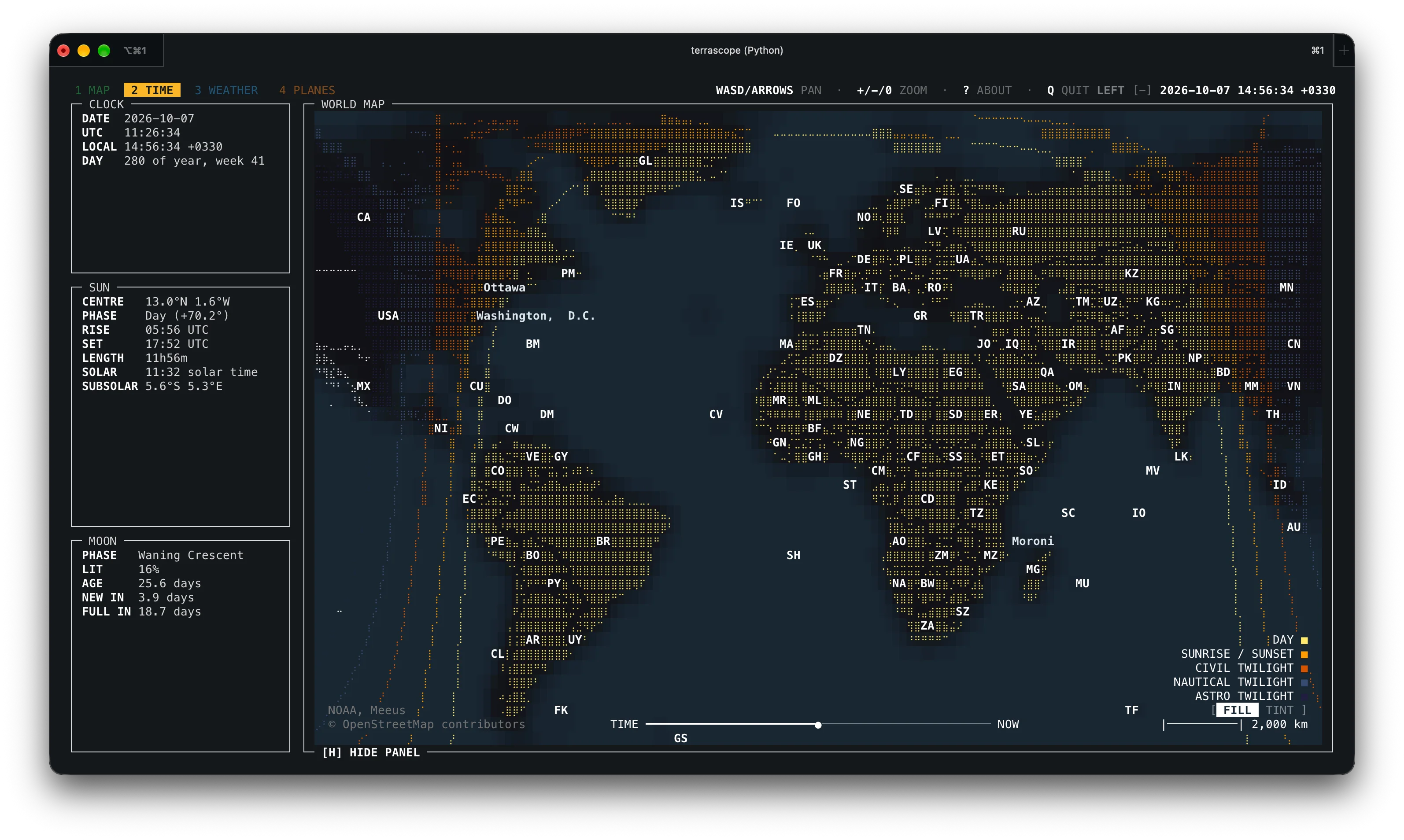Image resolution: width=1404 pixels, height=840 pixels.
Task: Click the Q QUIT shortcut
Action: pos(1068,90)
